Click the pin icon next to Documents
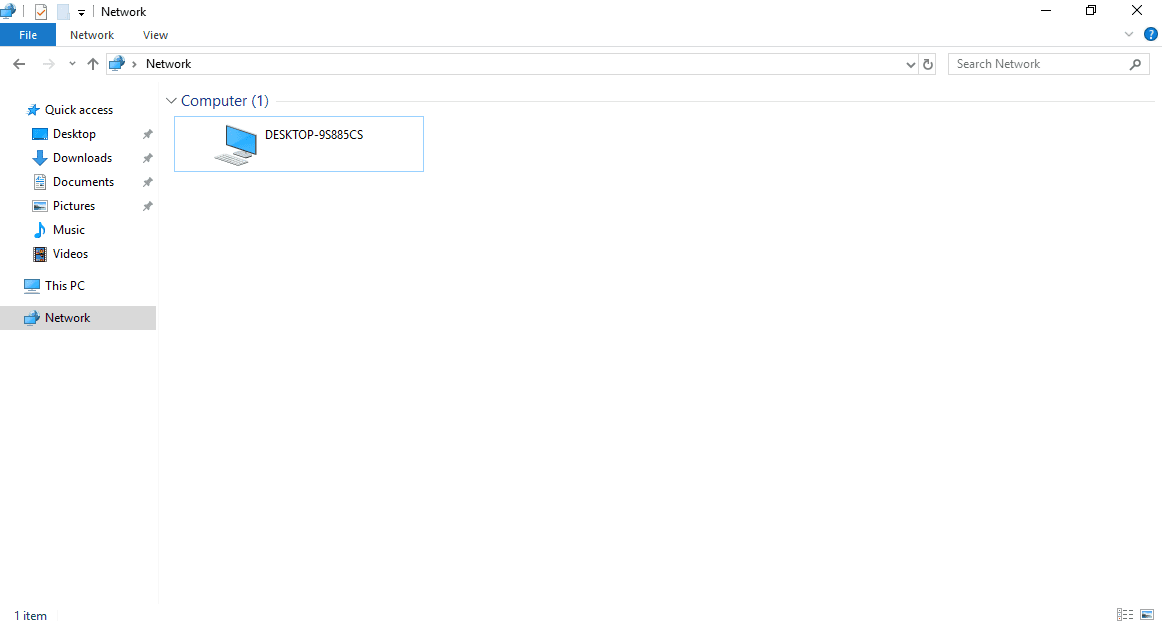This screenshot has height=627, width=1162. 147,182
